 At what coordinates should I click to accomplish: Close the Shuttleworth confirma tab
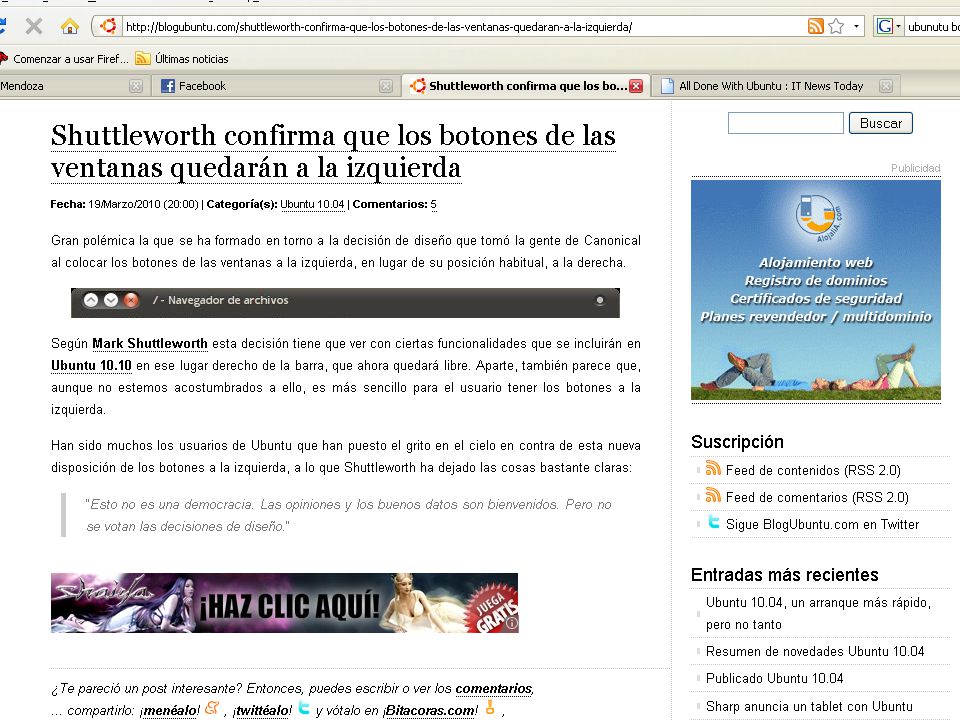[x=636, y=86]
